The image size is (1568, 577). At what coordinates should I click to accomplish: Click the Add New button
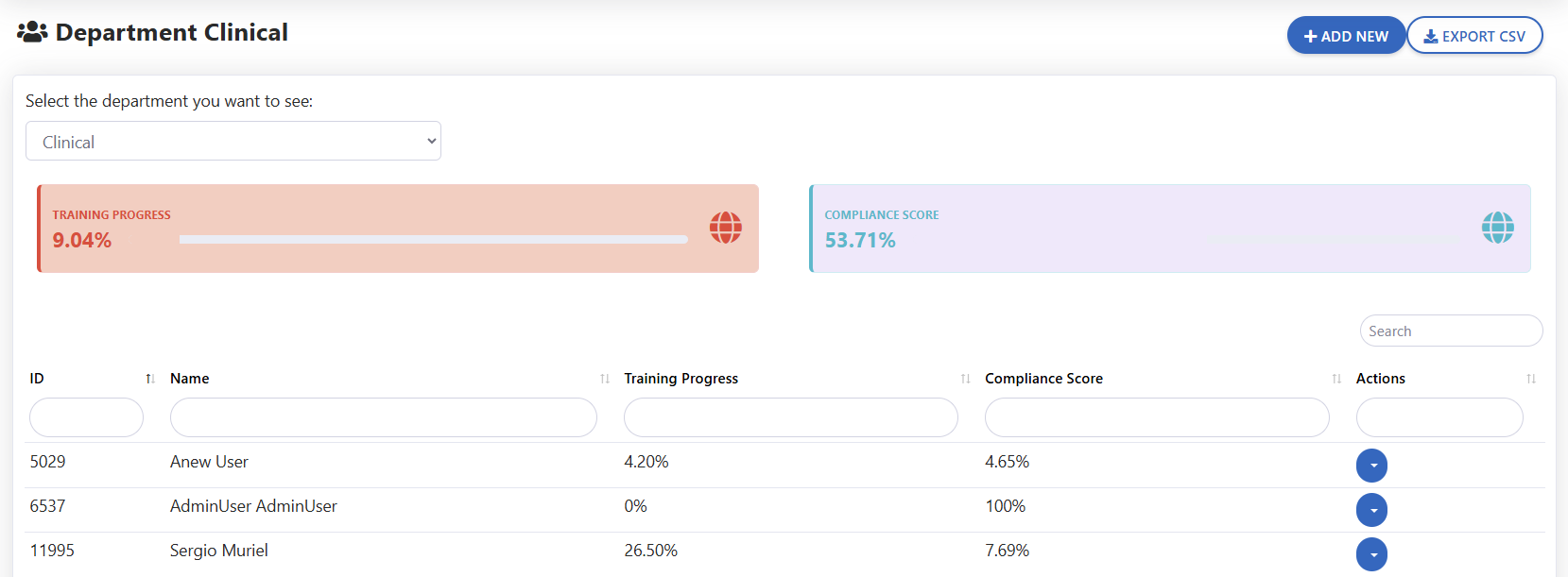pyautogui.click(x=1346, y=36)
